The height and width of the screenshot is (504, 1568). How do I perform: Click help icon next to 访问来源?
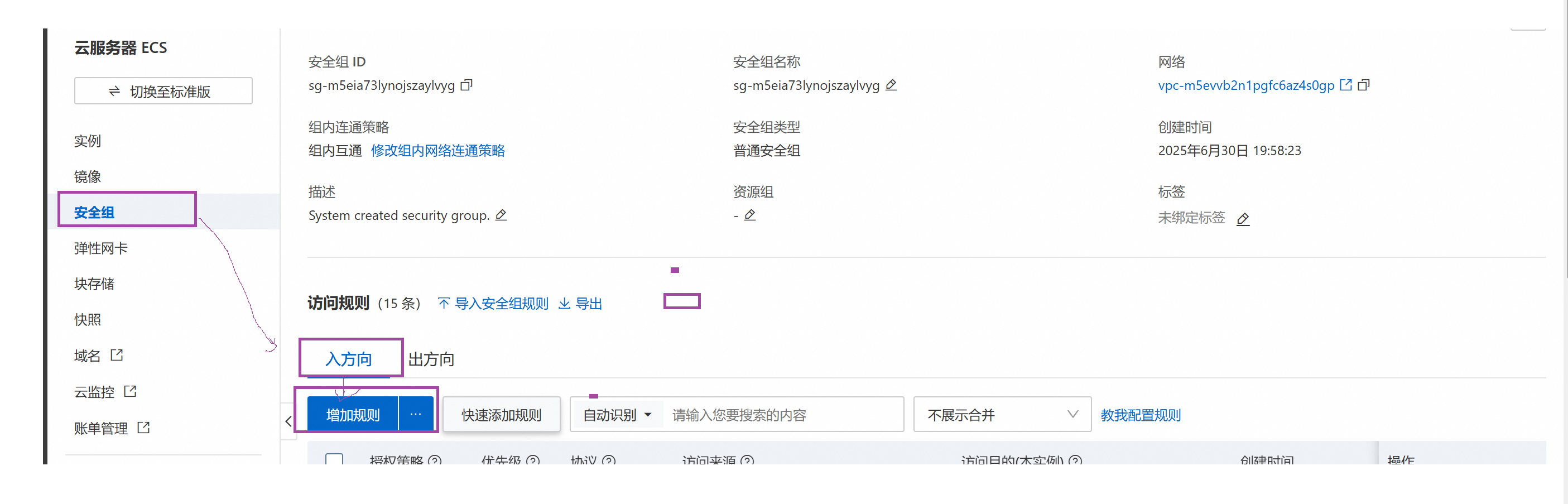748,461
